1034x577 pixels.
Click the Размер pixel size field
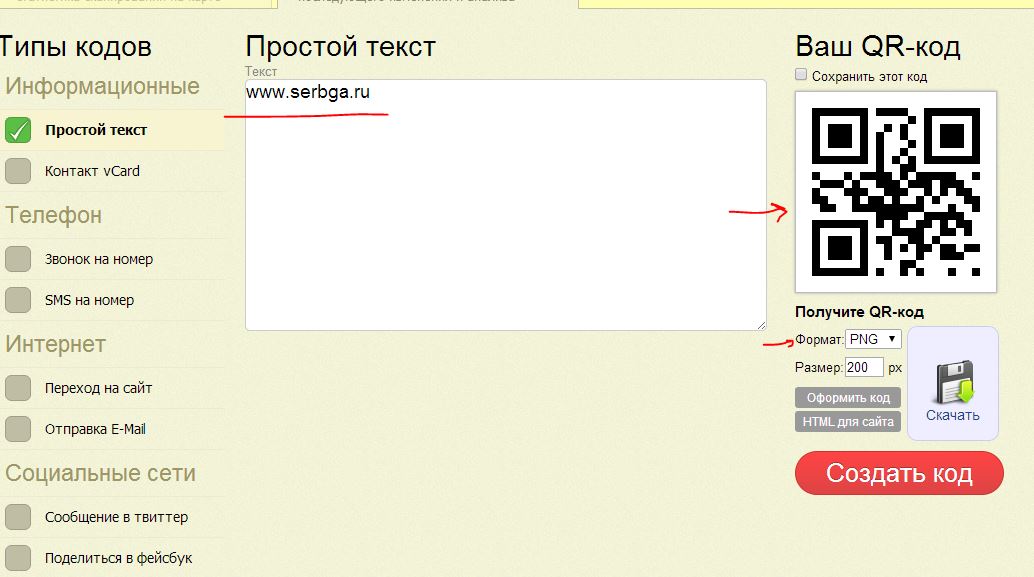pos(864,367)
